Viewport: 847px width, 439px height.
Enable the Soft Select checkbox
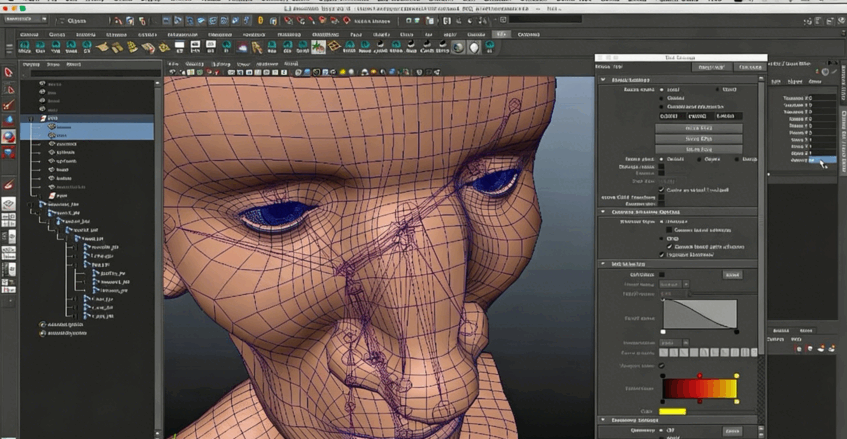(661, 274)
